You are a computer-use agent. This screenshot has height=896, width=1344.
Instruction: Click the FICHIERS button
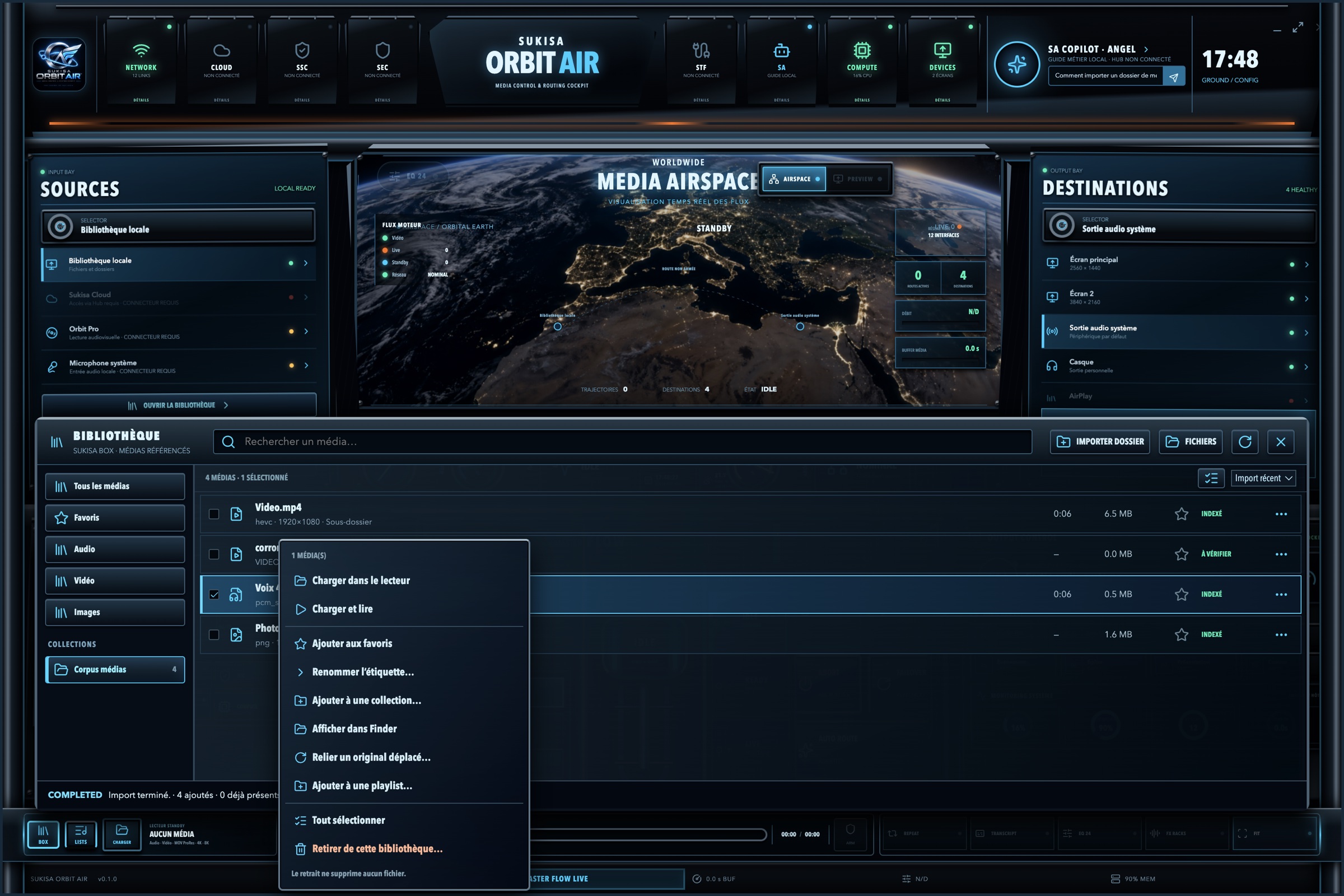pos(1191,442)
